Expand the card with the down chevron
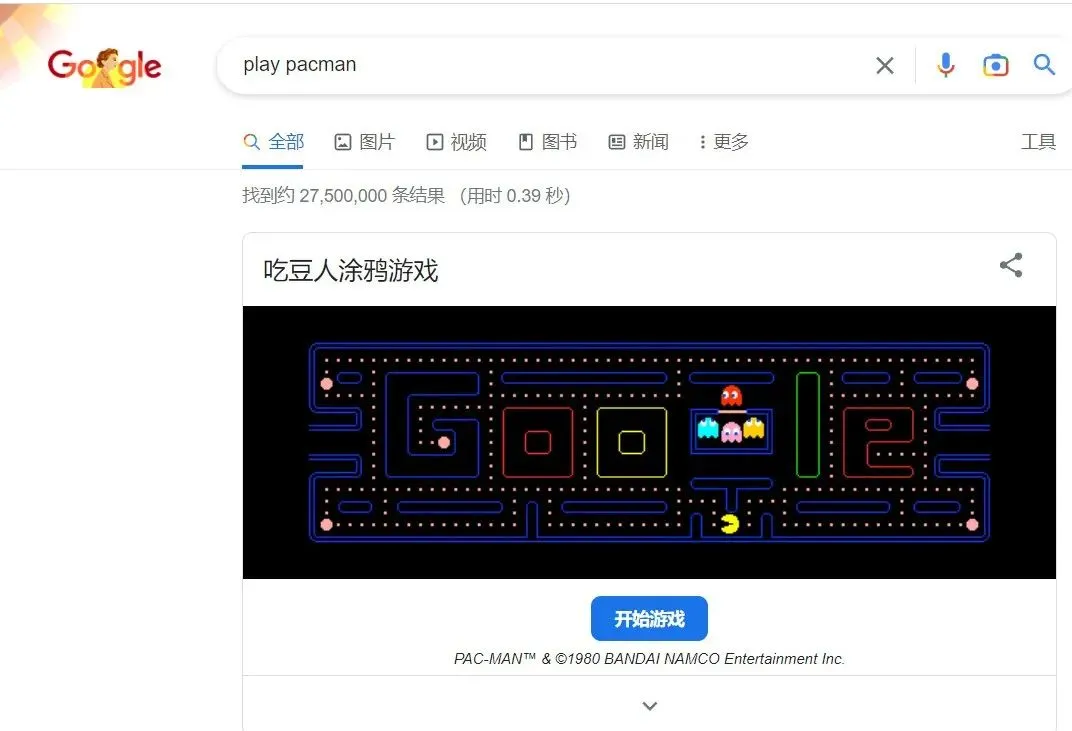The width and height of the screenshot is (1072, 731). (x=649, y=706)
